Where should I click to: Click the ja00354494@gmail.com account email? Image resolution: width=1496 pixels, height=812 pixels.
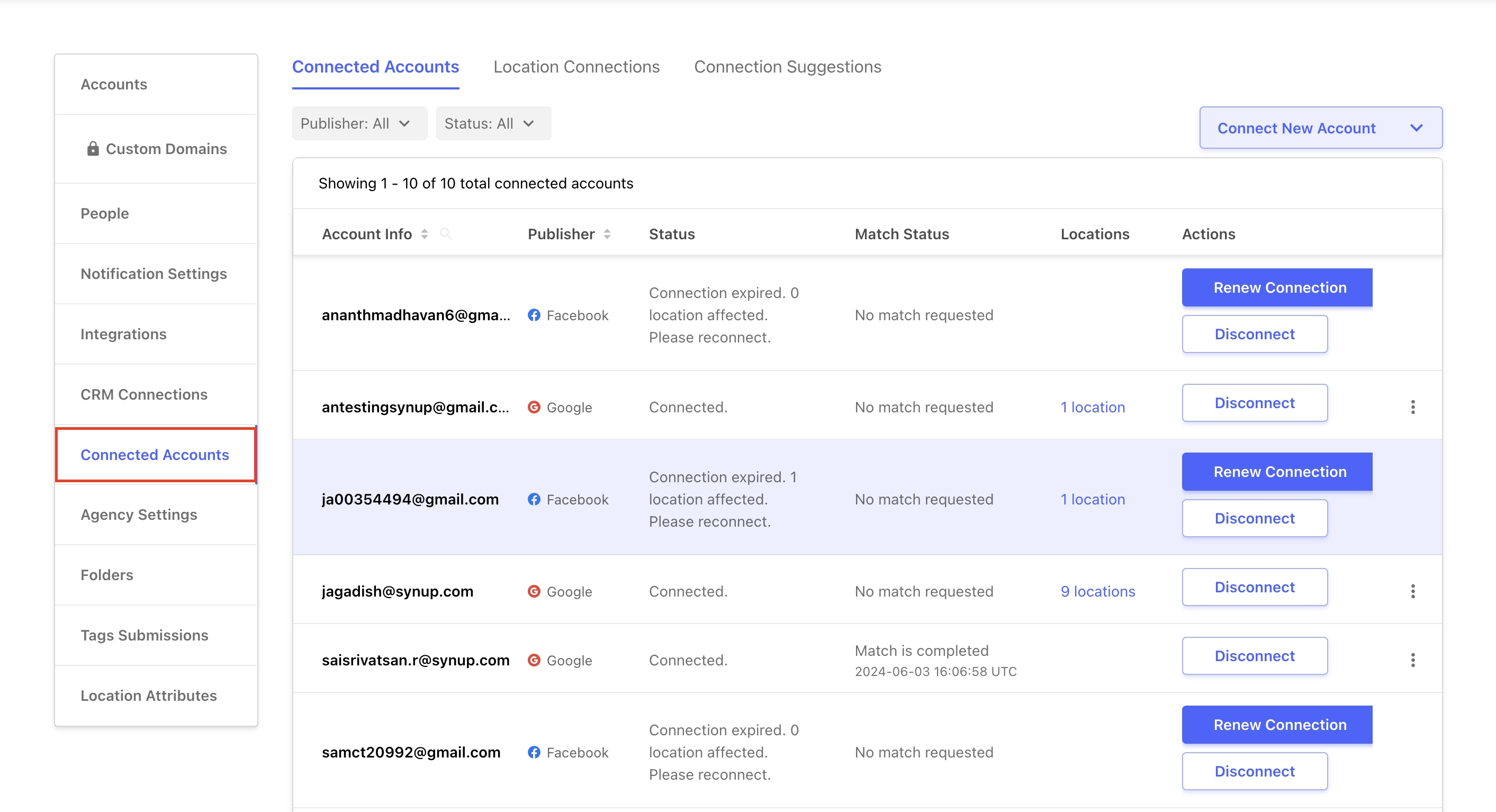pyautogui.click(x=410, y=499)
